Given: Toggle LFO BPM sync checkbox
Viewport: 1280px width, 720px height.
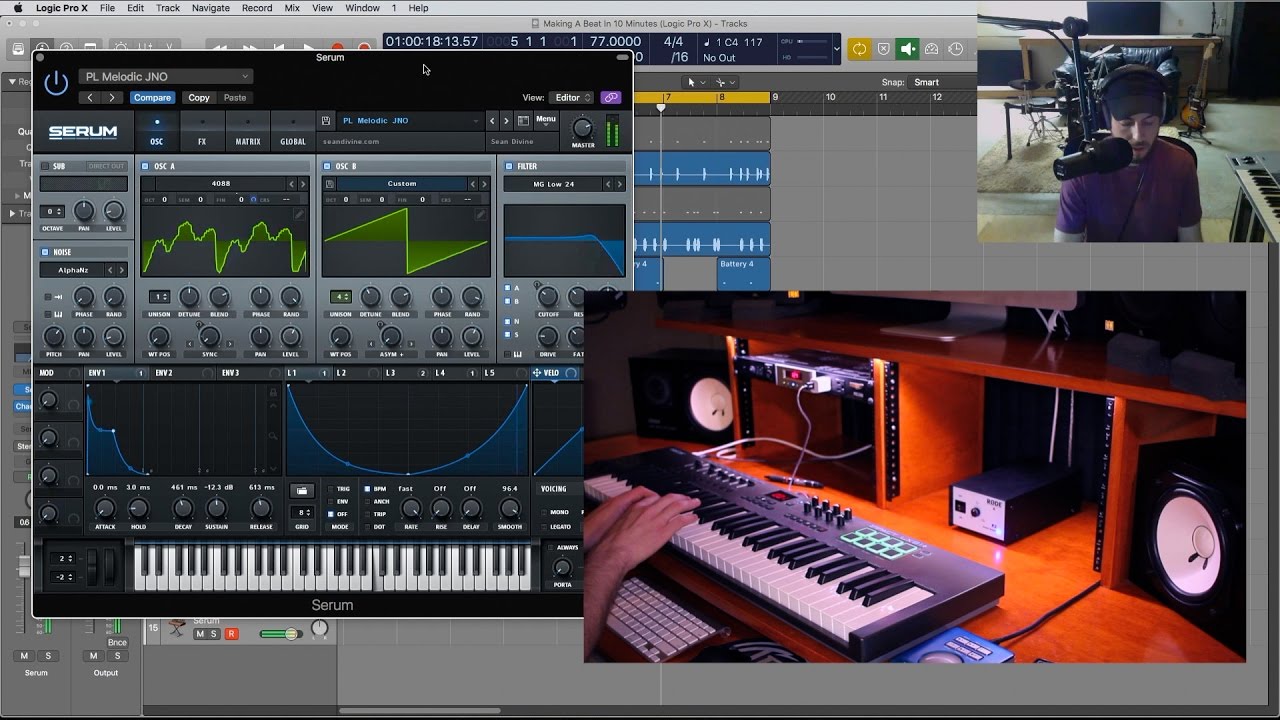Looking at the screenshot, I should (367, 489).
